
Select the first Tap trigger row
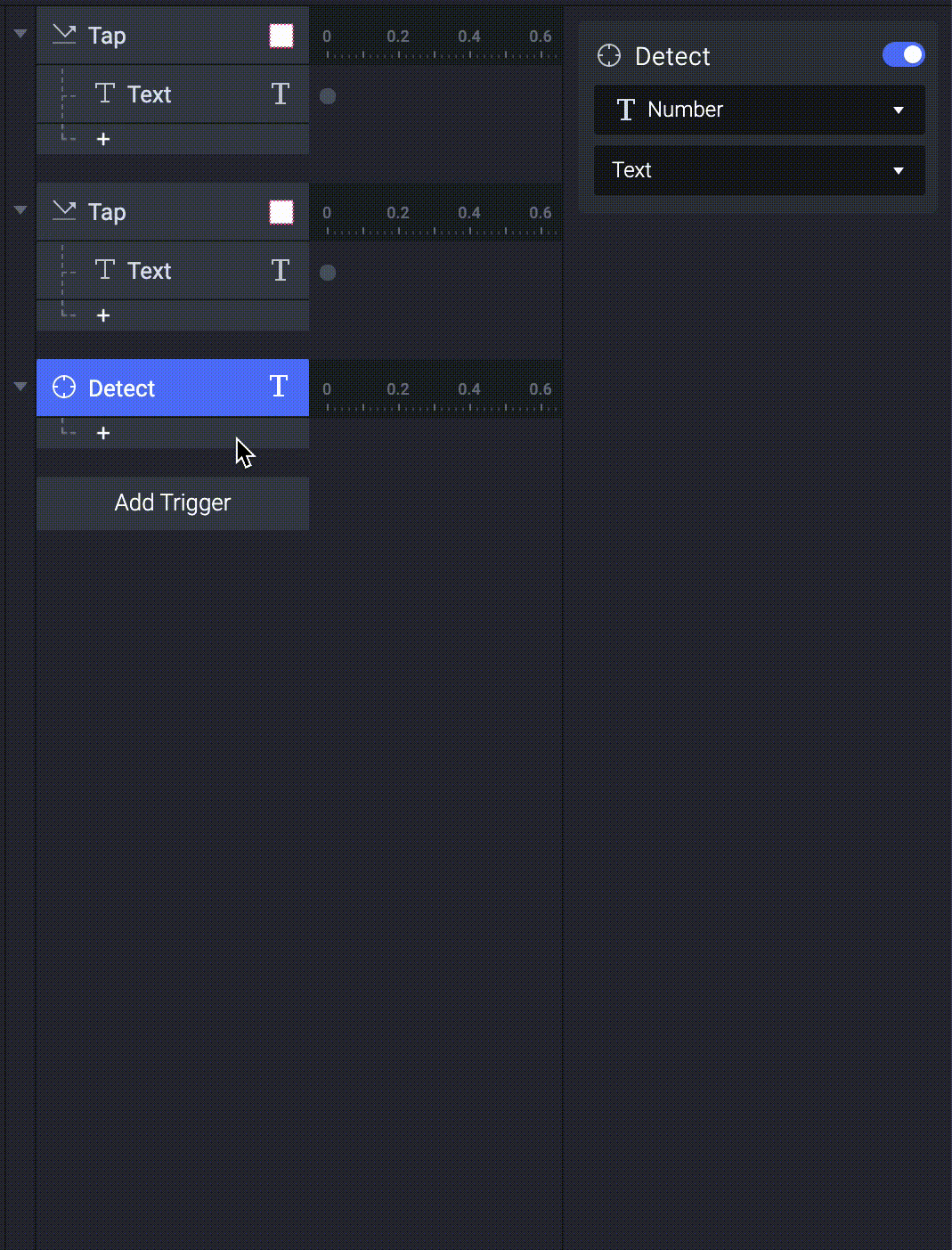tap(173, 36)
